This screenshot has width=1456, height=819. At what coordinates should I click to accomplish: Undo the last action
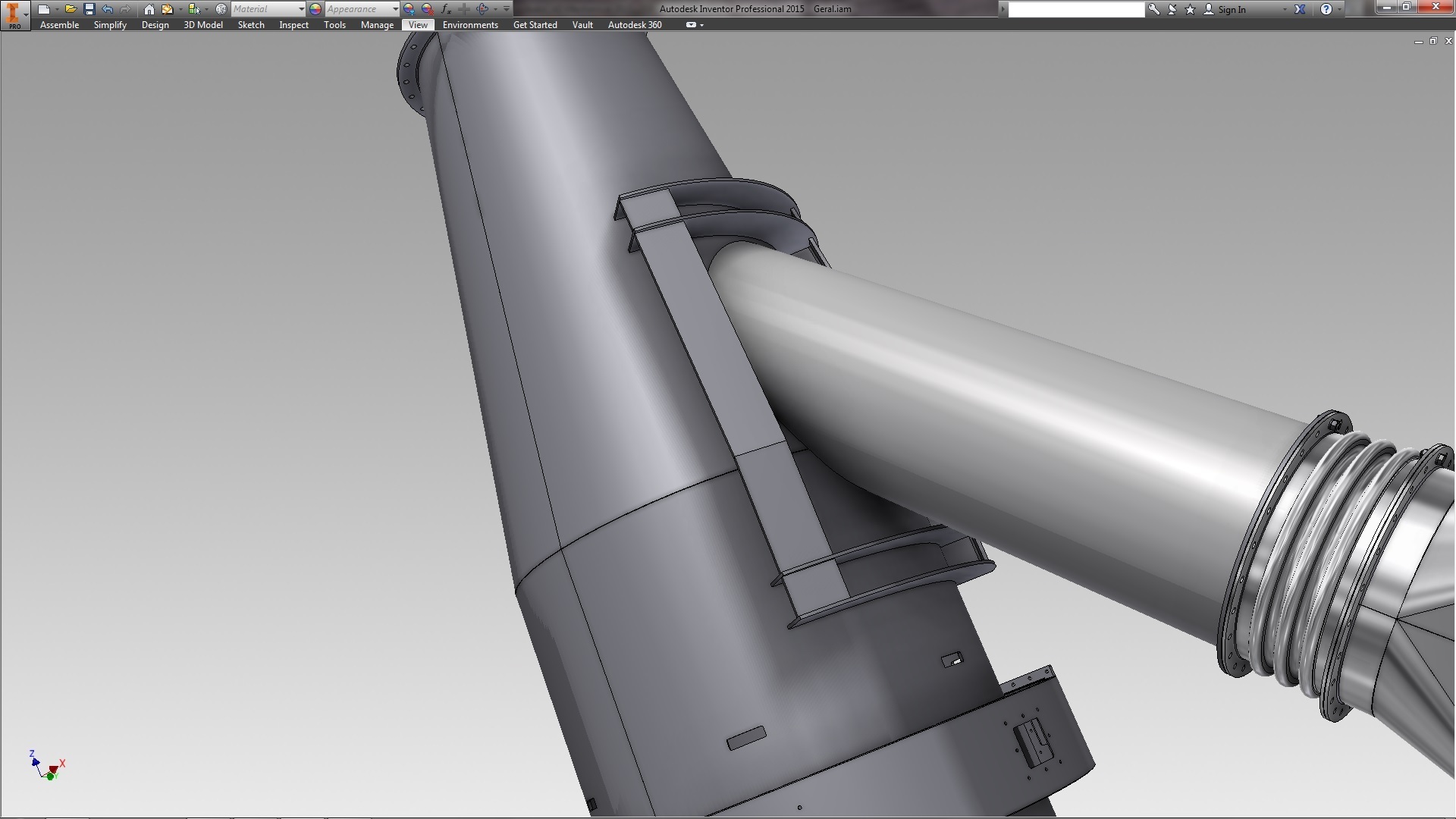click(x=107, y=9)
